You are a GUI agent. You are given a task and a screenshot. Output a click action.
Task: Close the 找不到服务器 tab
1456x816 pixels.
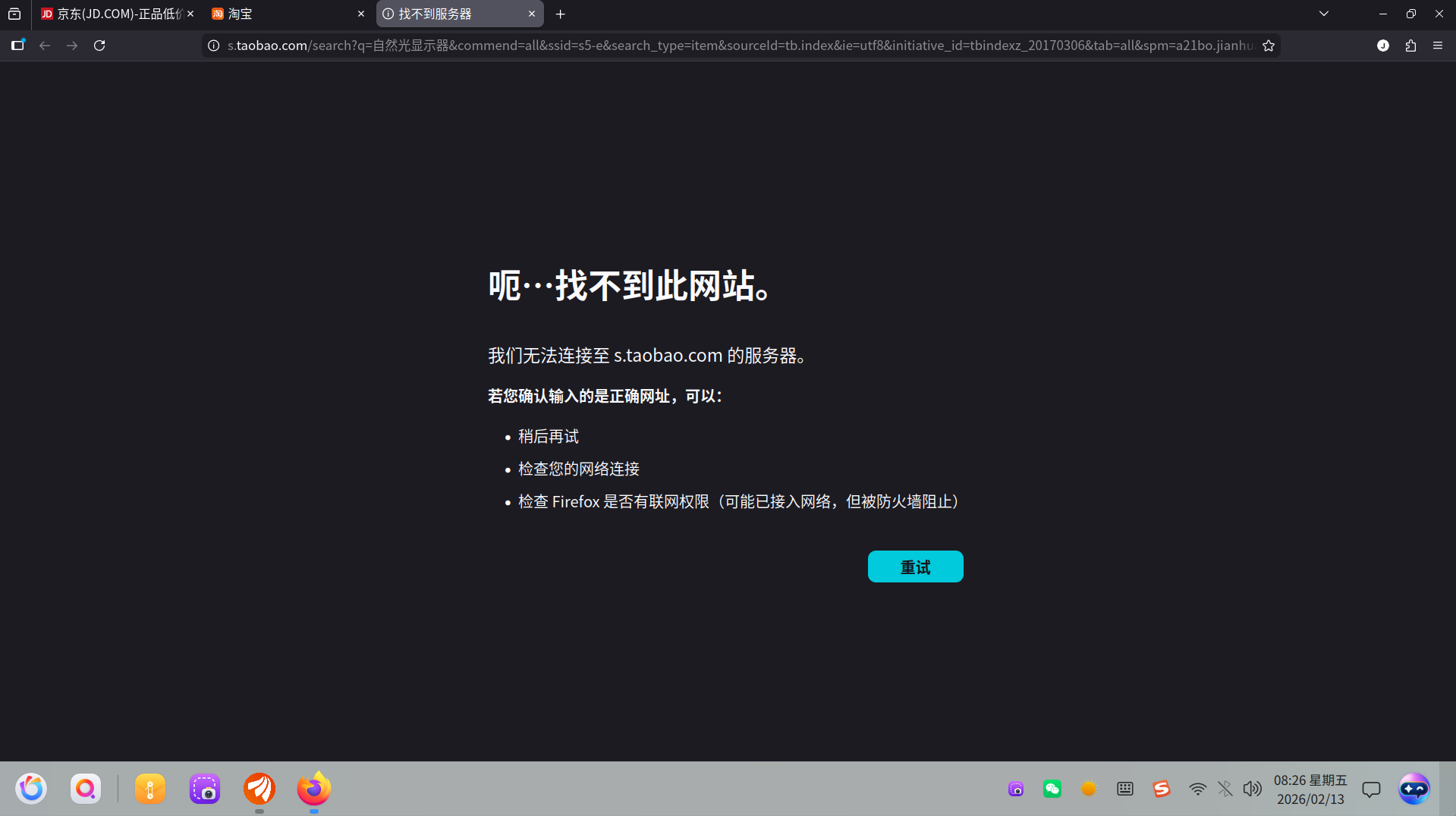click(x=532, y=14)
